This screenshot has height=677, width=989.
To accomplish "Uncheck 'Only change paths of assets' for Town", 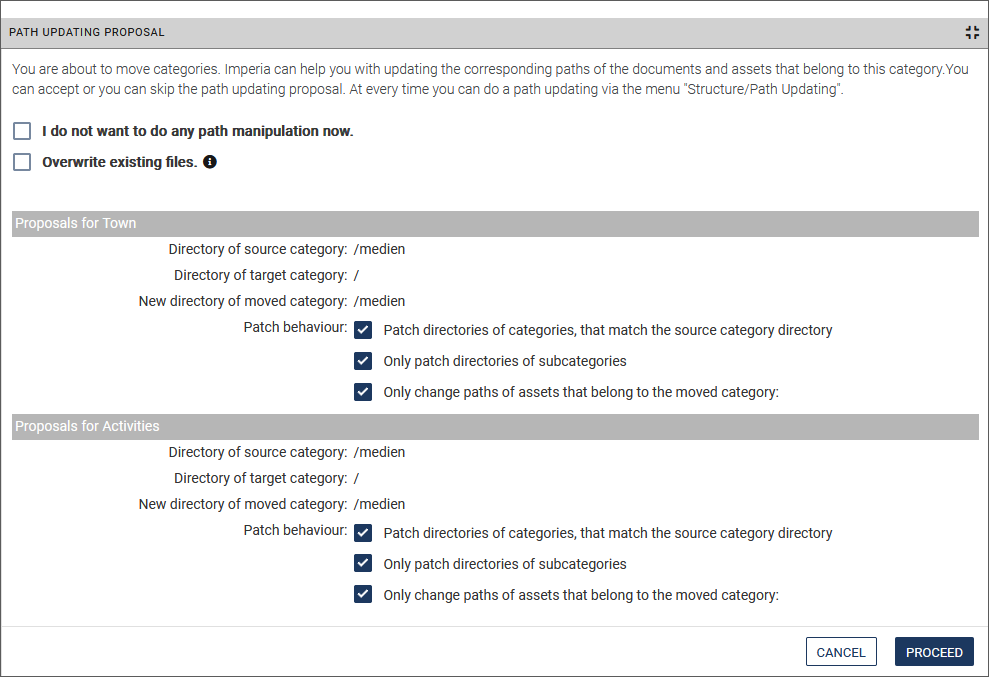I will tap(363, 391).
